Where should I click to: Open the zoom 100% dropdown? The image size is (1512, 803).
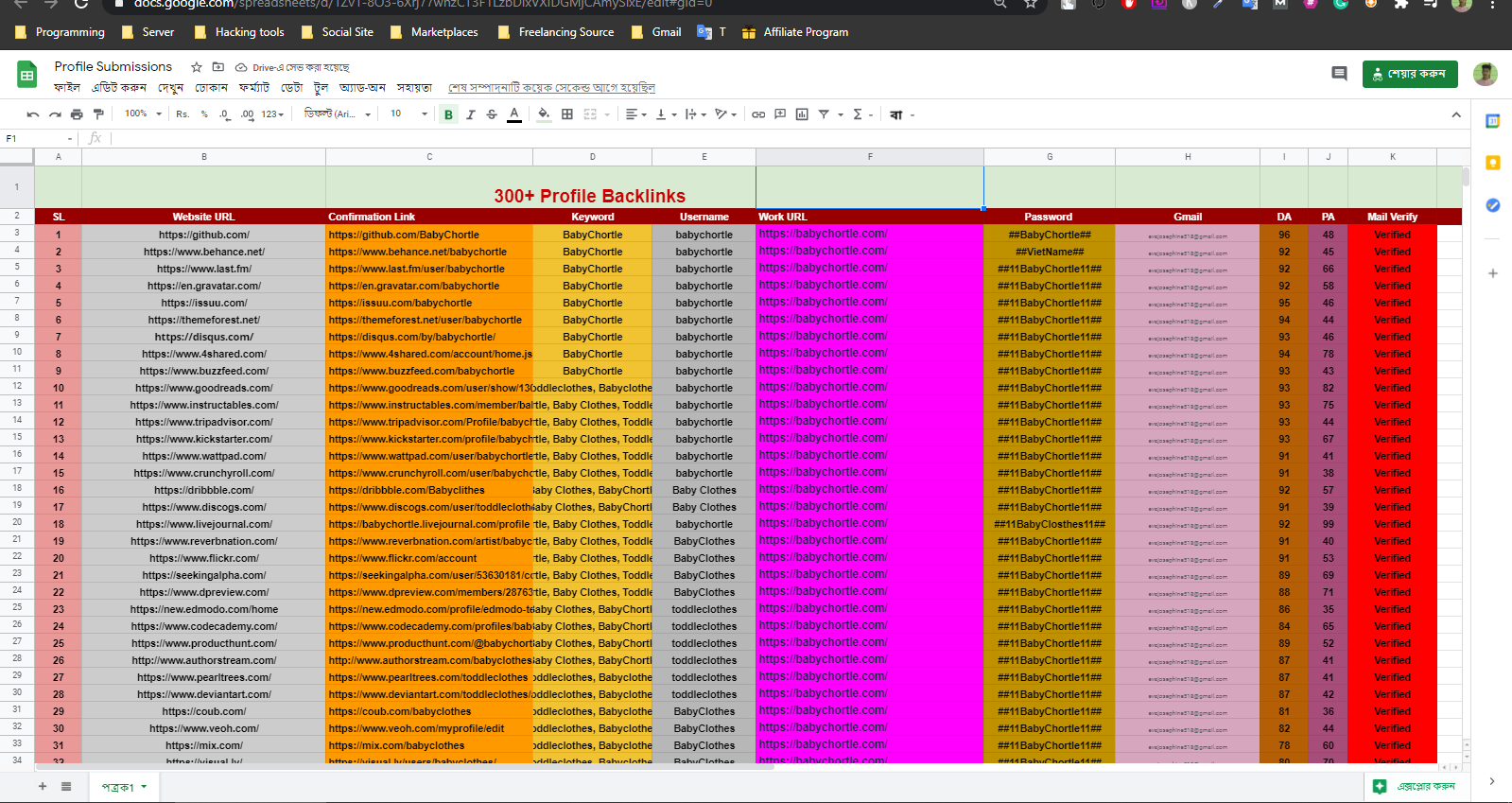pyautogui.click(x=143, y=114)
